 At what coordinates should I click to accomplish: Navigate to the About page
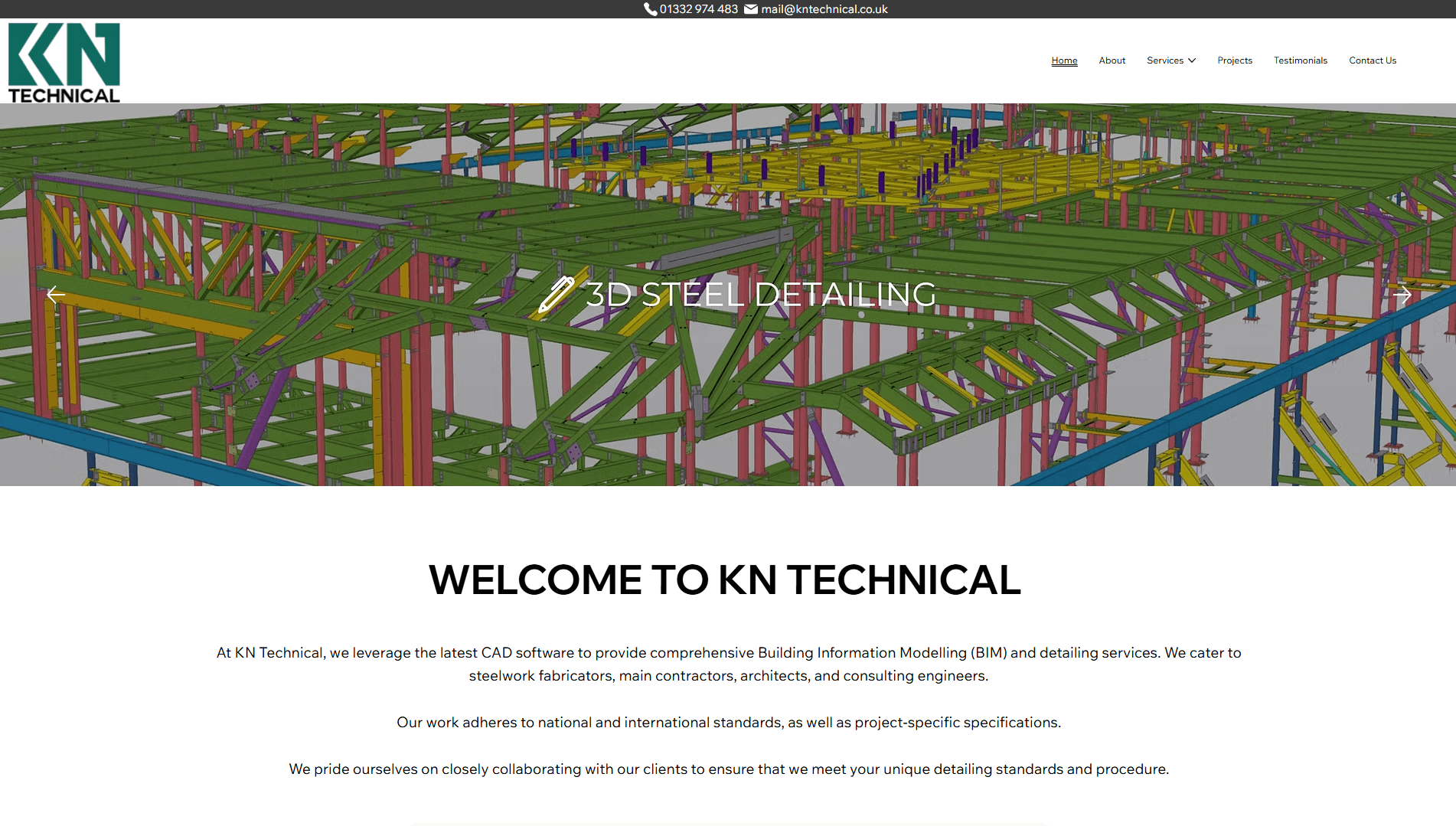tap(1112, 60)
